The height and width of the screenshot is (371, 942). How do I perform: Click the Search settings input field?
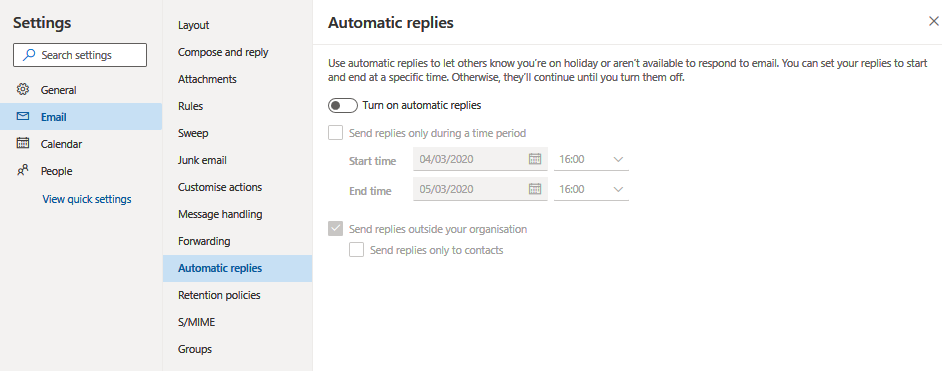coord(80,55)
